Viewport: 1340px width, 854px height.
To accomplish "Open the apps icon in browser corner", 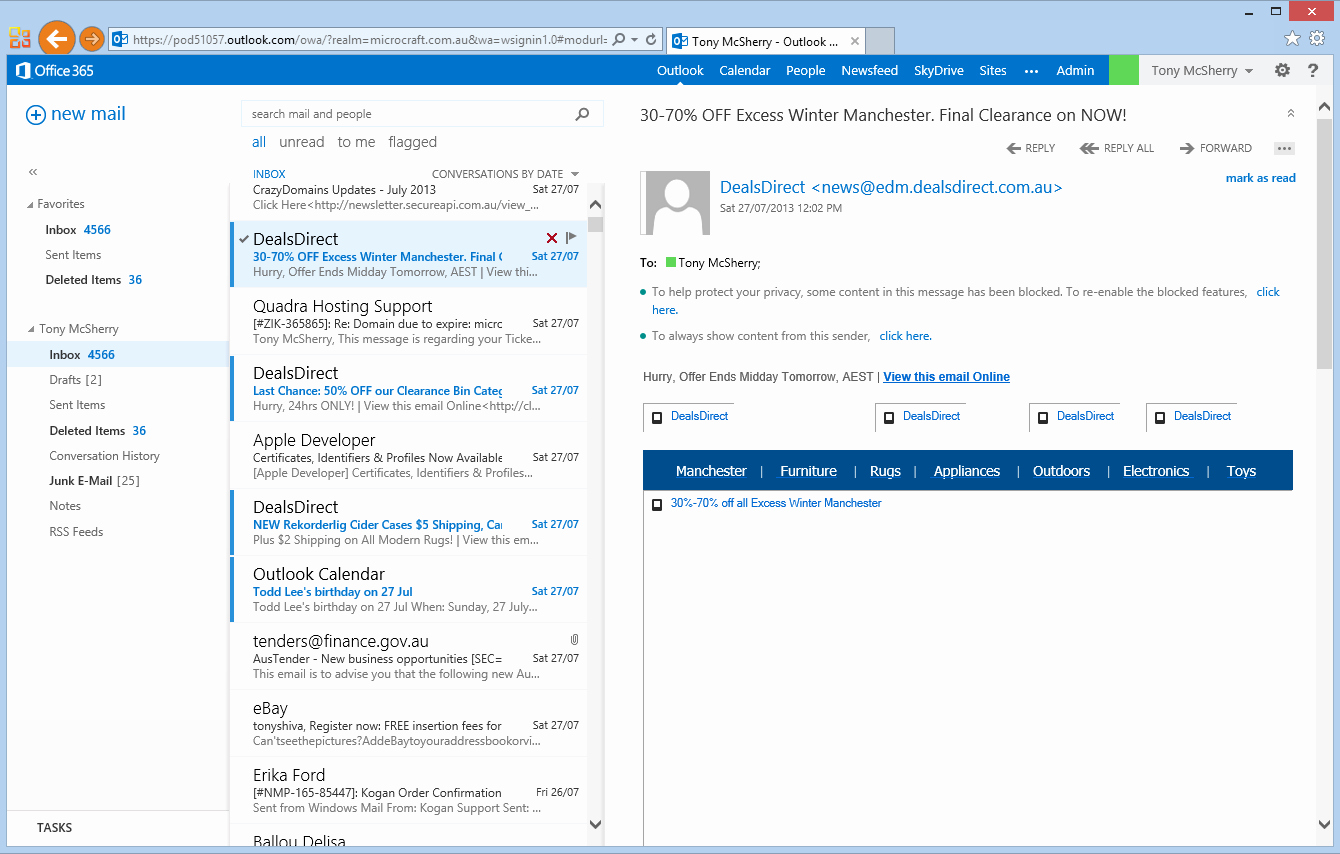I will click(x=19, y=38).
